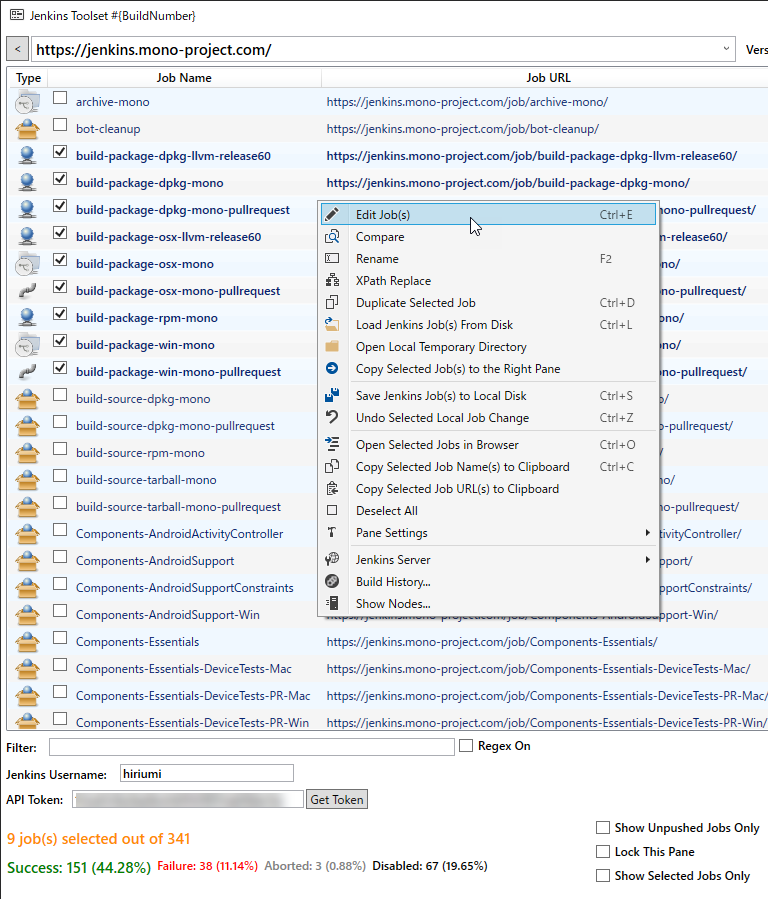Click the collapse pane arrow button
Viewport: 768px width, 899px height.
pos(18,49)
